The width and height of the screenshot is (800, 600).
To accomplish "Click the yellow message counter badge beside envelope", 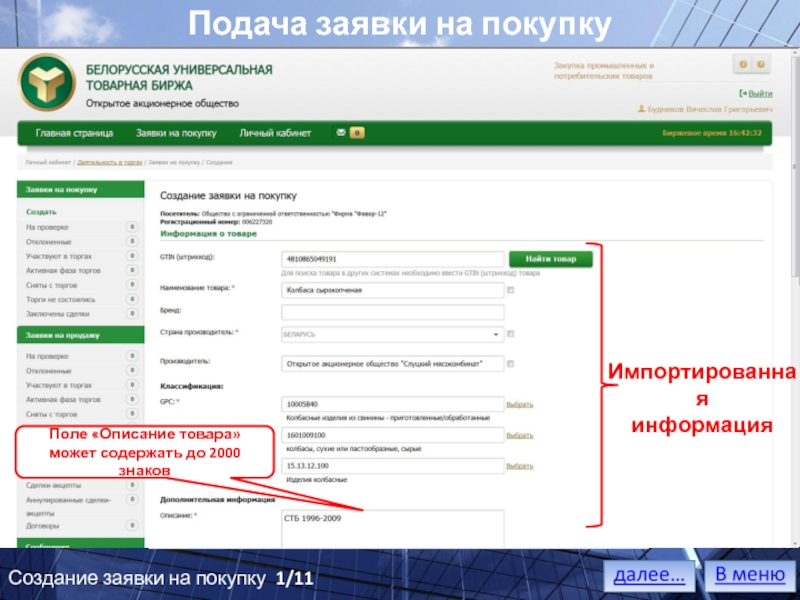I will point(357,133).
